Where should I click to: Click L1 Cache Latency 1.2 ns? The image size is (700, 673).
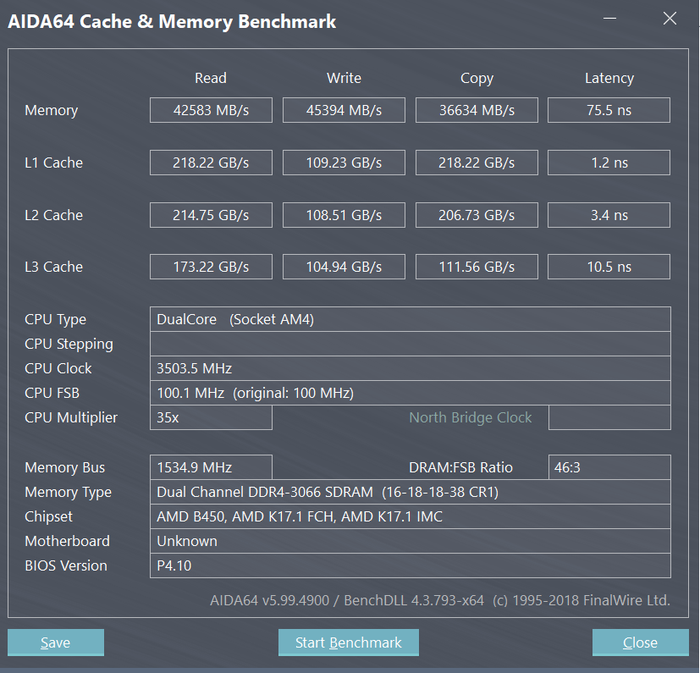point(609,162)
